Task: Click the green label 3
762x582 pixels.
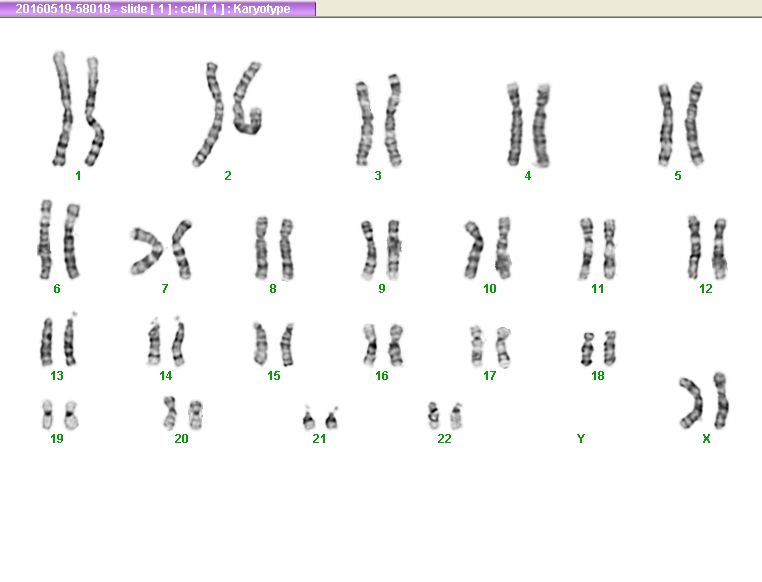Action: pyautogui.click(x=378, y=176)
